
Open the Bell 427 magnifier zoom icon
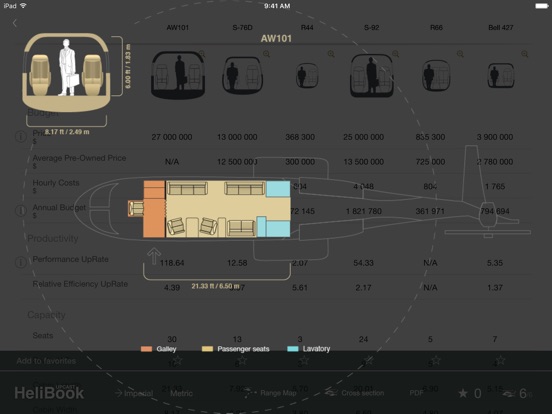pos(525,54)
